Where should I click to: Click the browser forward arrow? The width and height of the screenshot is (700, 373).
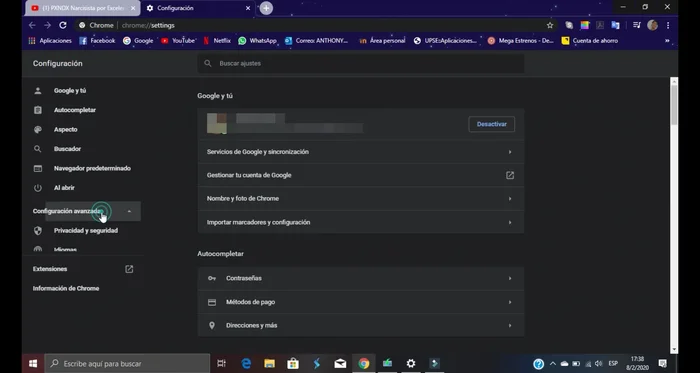point(47,25)
